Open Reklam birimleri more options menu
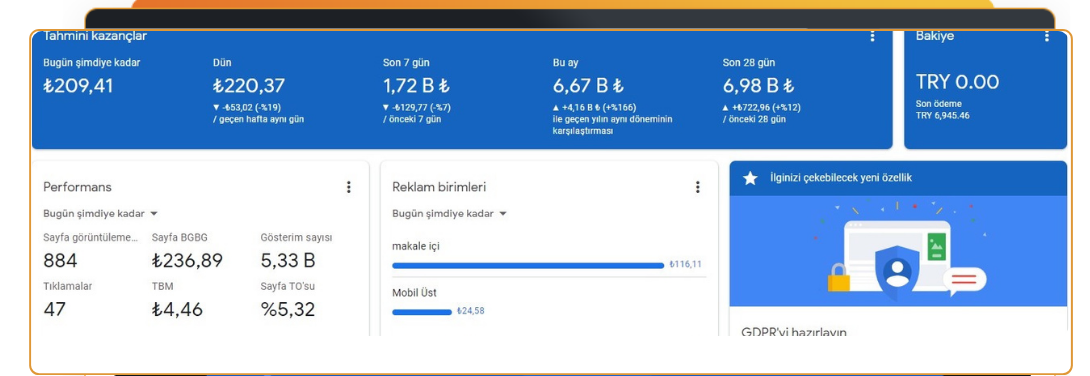1090x376 pixels. click(x=697, y=187)
